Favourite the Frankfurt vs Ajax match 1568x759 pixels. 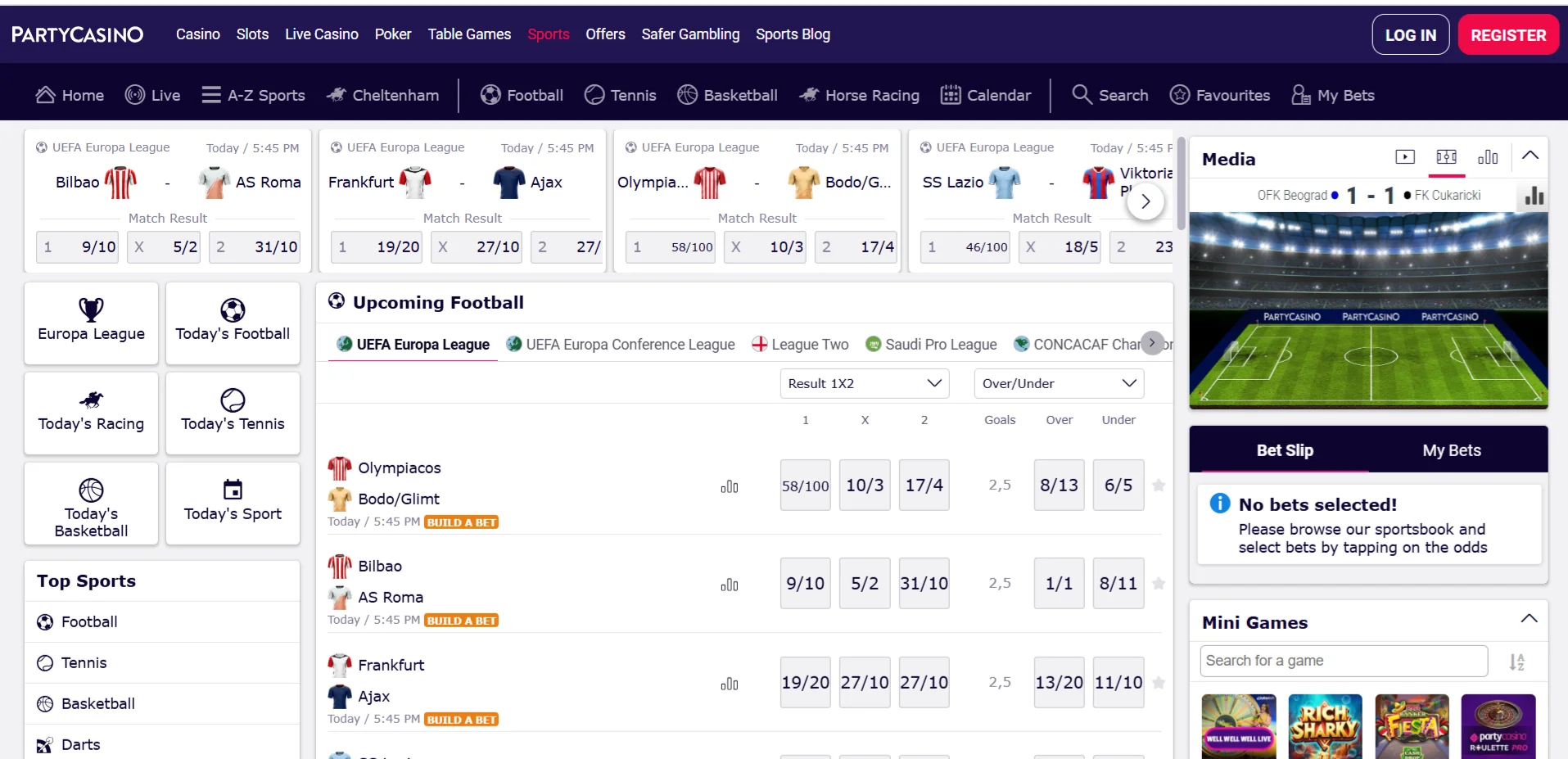(1159, 683)
